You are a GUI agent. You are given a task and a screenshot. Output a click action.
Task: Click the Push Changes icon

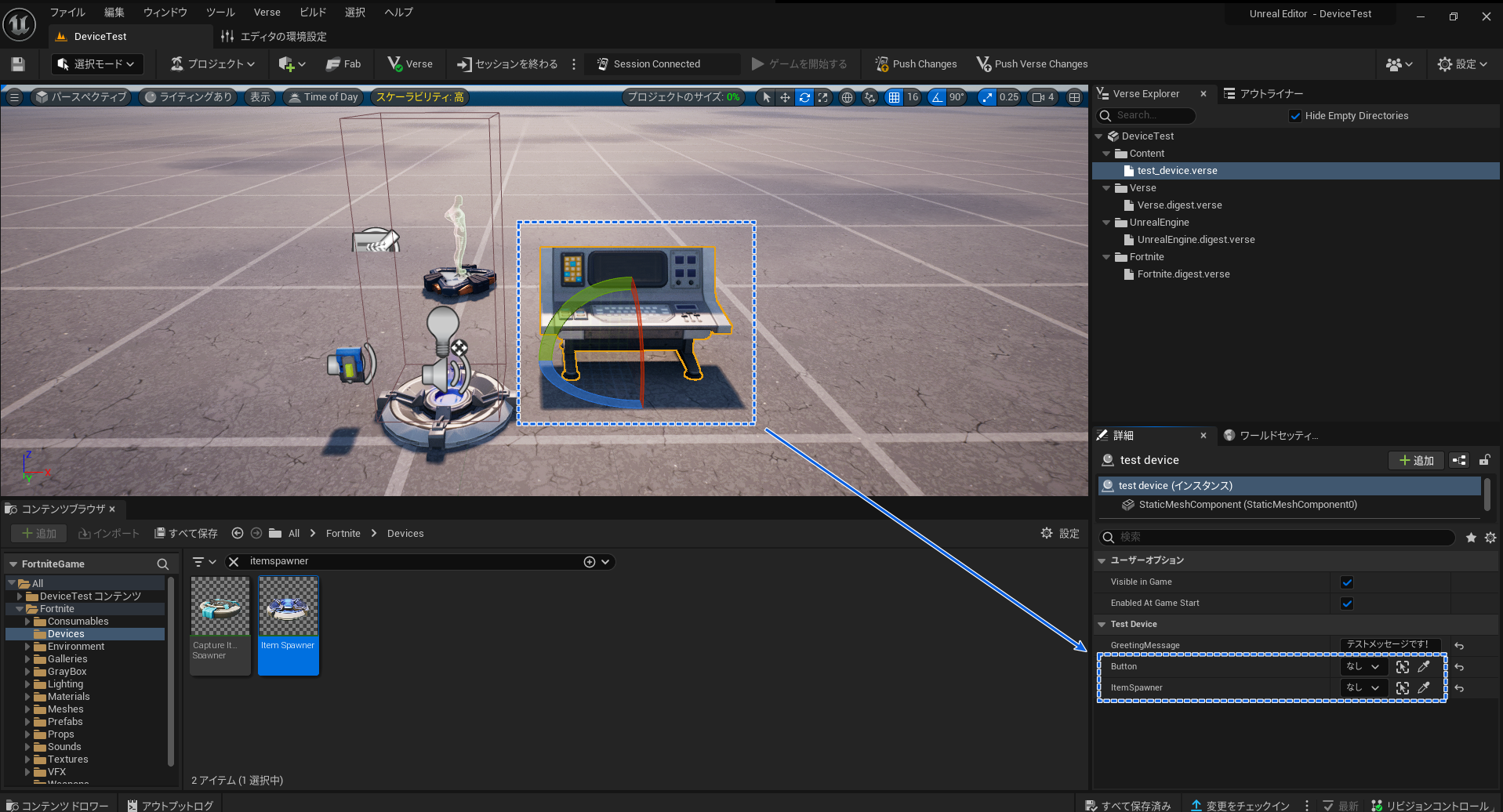881,63
